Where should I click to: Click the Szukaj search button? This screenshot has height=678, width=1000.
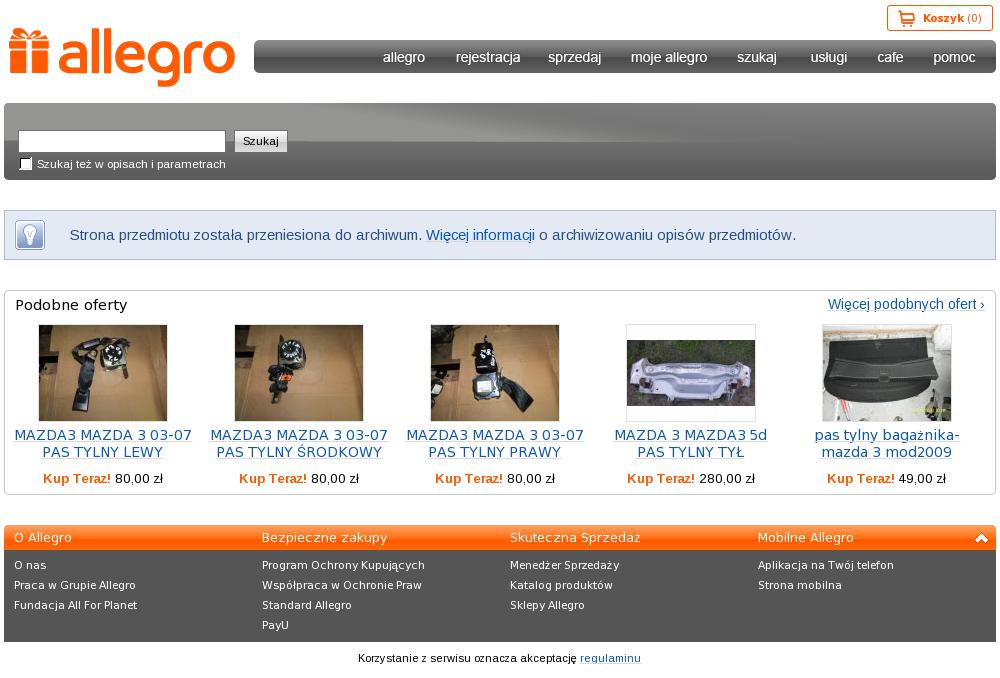point(261,141)
